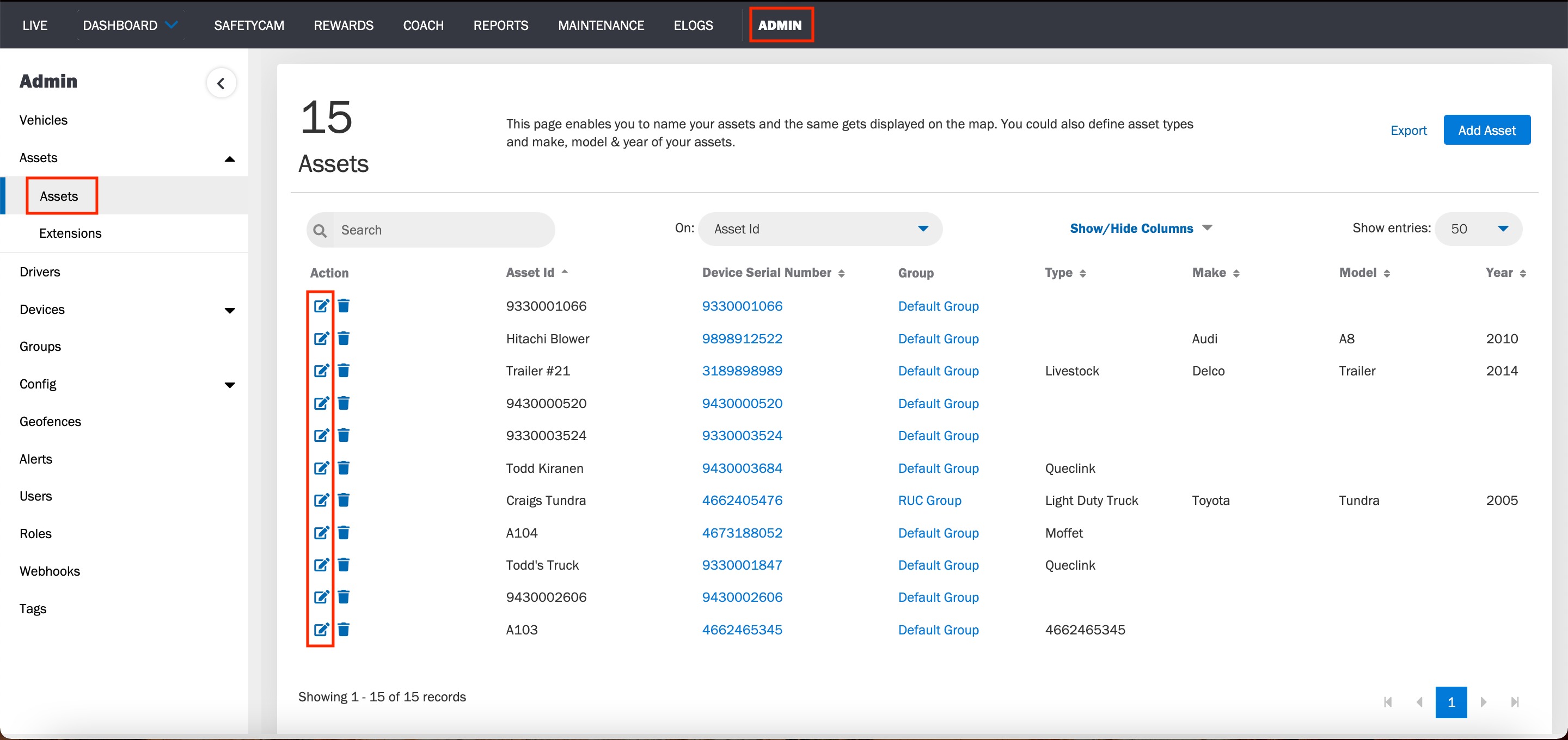Image resolution: width=1568 pixels, height=740 pixels.
Task: Sort table by Year column
Action: coord(1506,273)
